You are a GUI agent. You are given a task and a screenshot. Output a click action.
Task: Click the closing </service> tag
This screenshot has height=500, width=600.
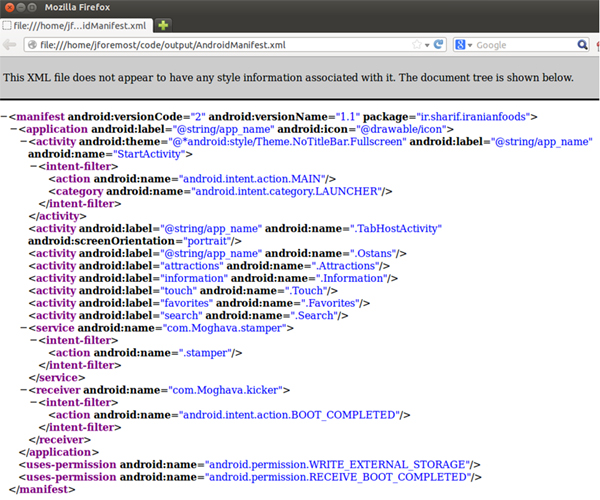(x=57, y=378)
